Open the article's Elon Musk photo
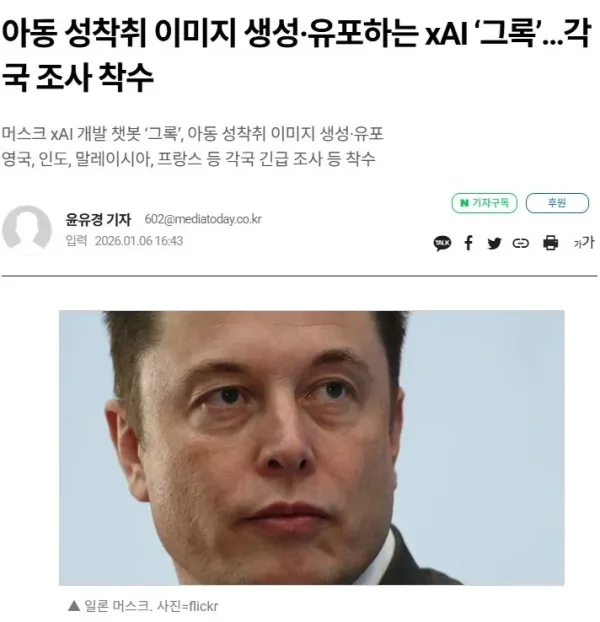This screenshot has width=600, height=622. (x=312, y=447)
